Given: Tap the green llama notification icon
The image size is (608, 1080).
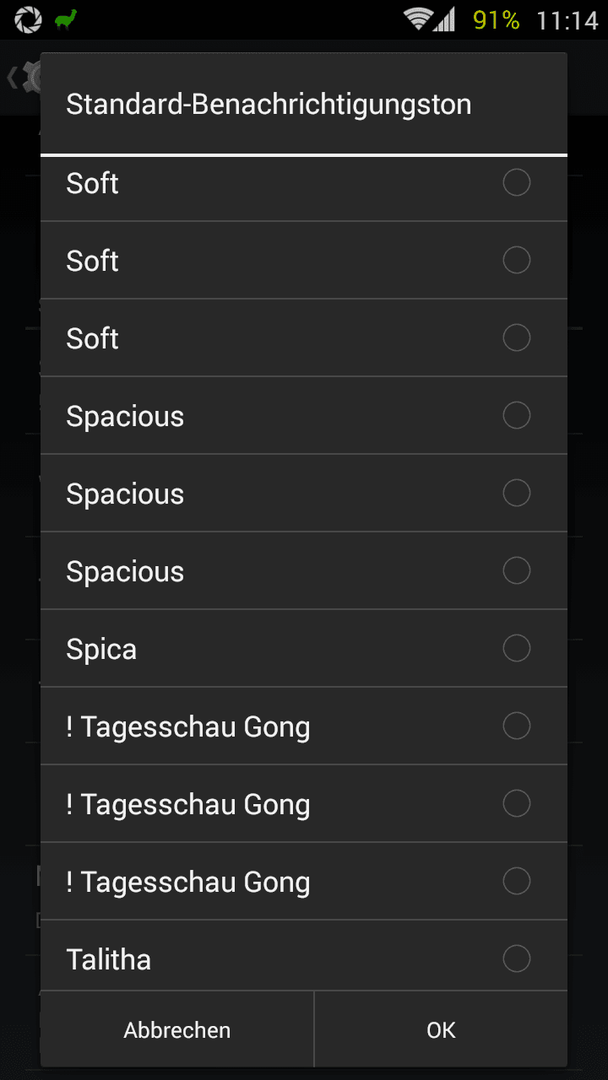Looking at the screenshot, I should point(66,19).
